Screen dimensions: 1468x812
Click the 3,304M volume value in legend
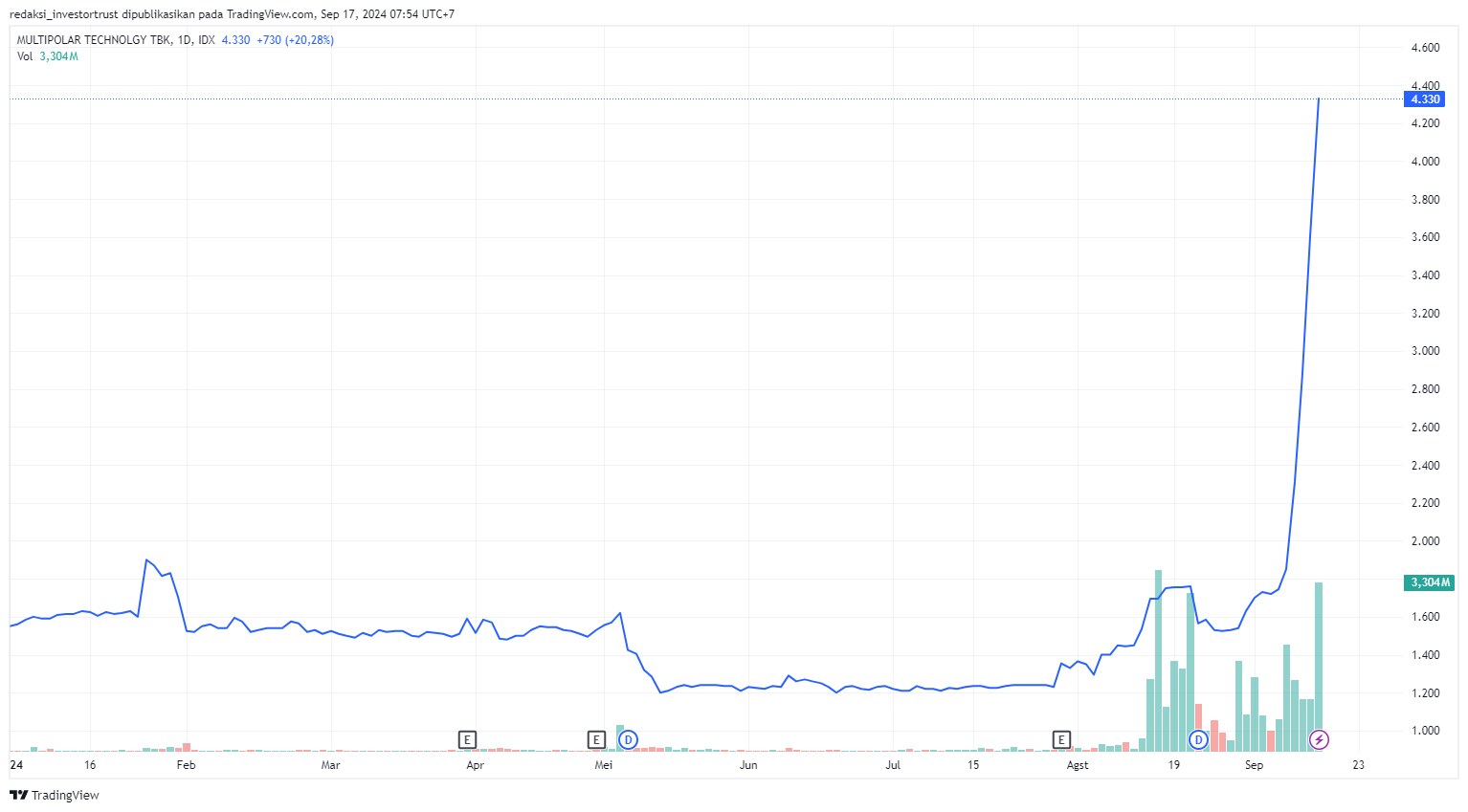coord(58,56)
